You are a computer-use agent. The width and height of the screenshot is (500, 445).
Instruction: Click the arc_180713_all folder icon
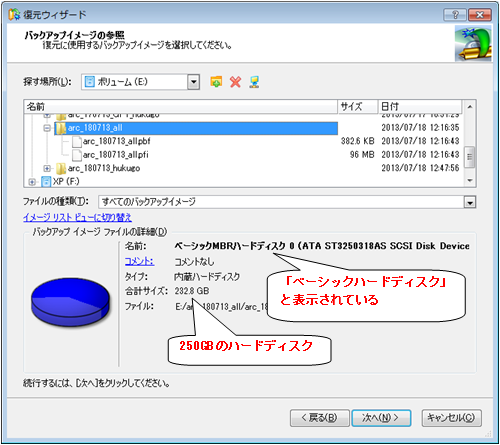click(61, 128)
